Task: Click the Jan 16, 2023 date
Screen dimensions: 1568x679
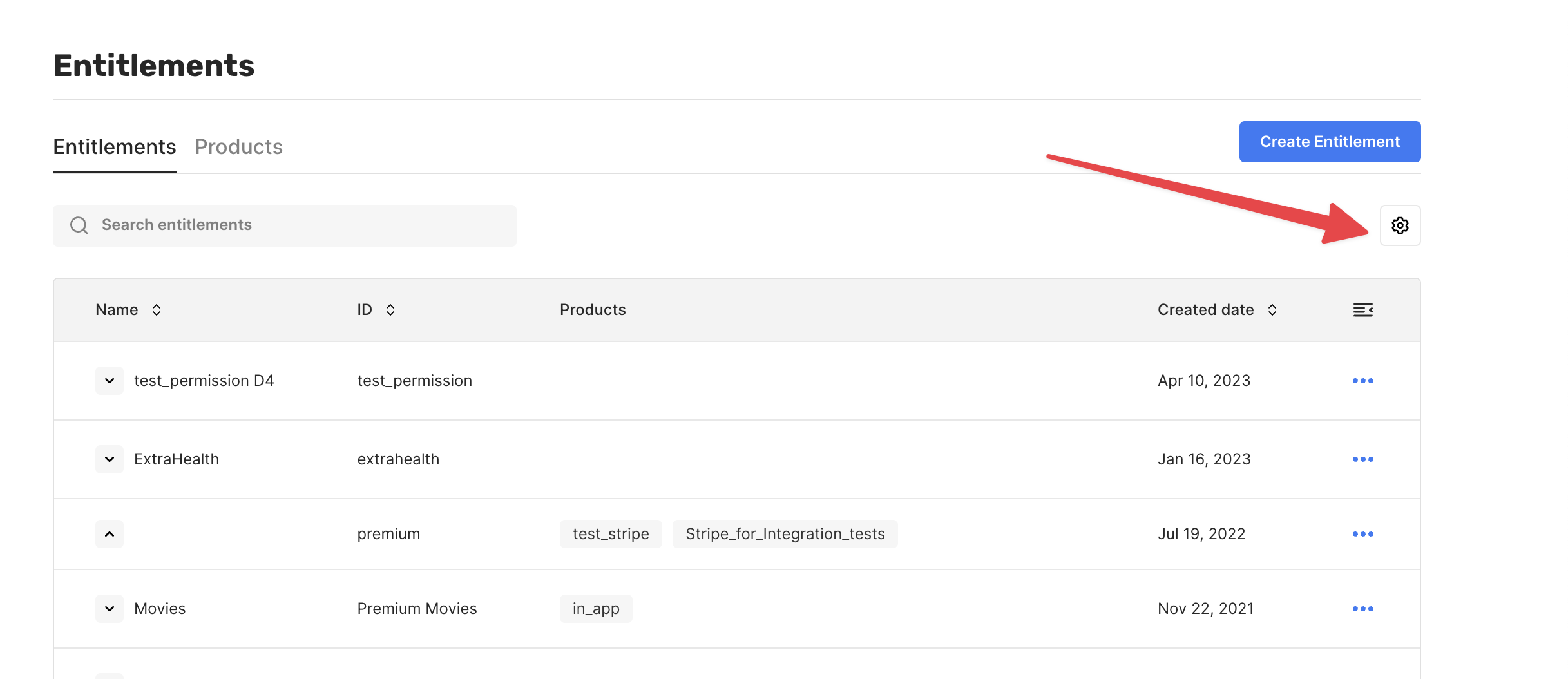Action: click(1204, 459)
